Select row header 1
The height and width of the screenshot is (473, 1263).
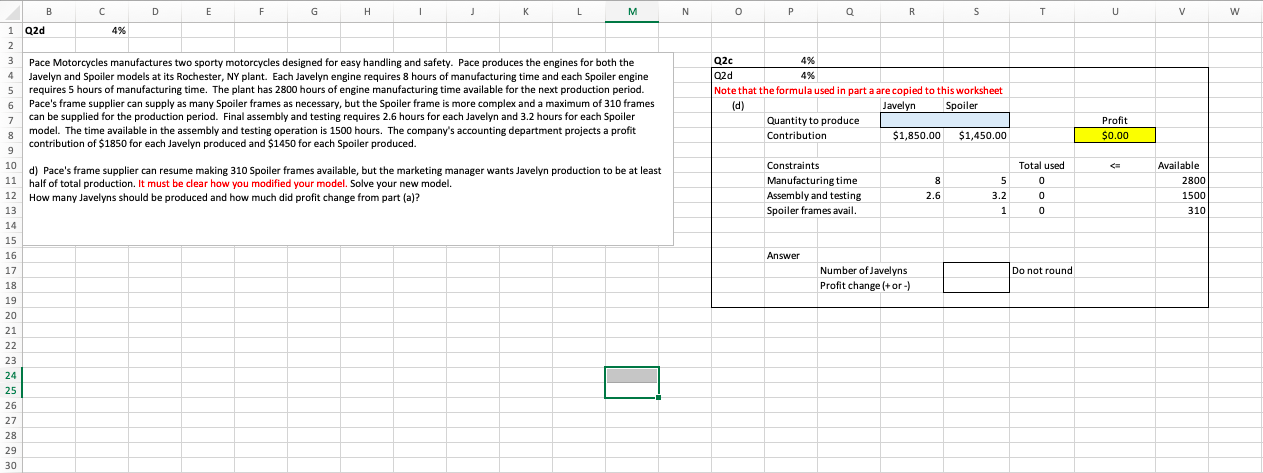coord(11,30)
